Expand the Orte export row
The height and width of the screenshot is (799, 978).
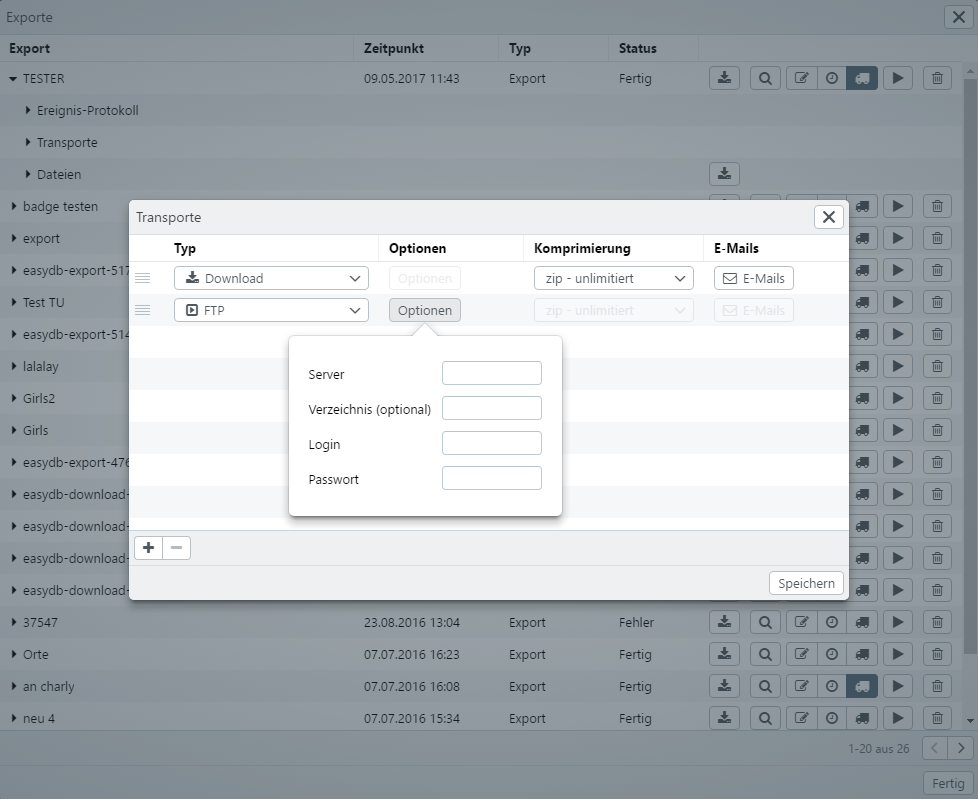(14, 654)
